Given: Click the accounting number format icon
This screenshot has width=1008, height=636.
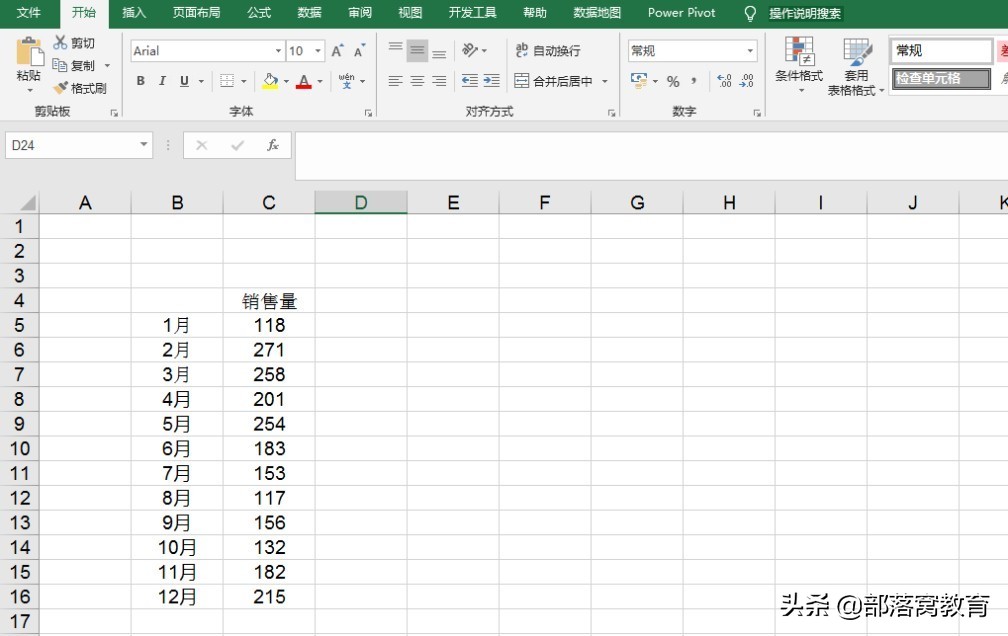Looking at the screenshot, I should [x=639, y=81].
